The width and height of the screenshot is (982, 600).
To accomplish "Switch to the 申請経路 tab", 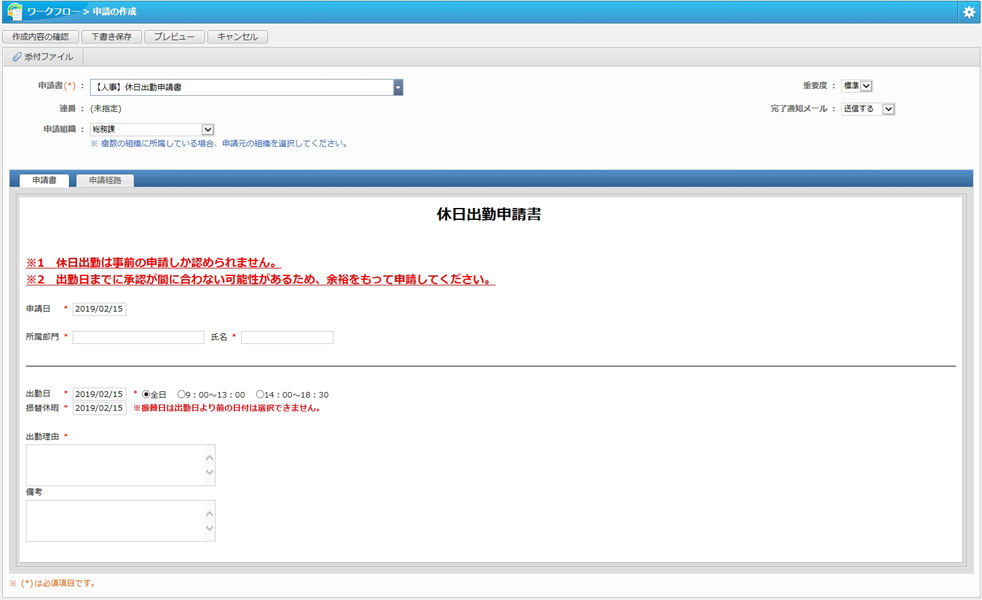I will coord(105,181).
